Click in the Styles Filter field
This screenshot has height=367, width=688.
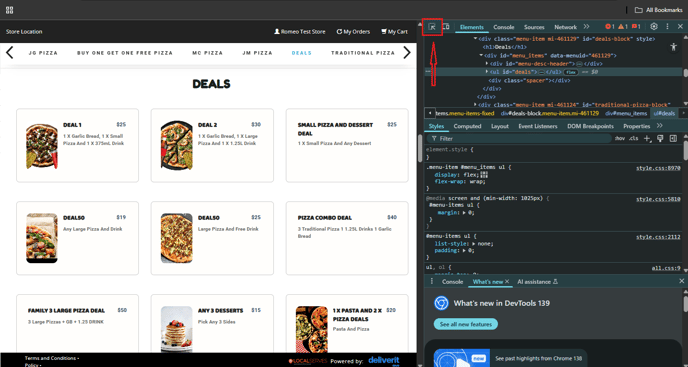pyautogui.click(x=519, y=139)
